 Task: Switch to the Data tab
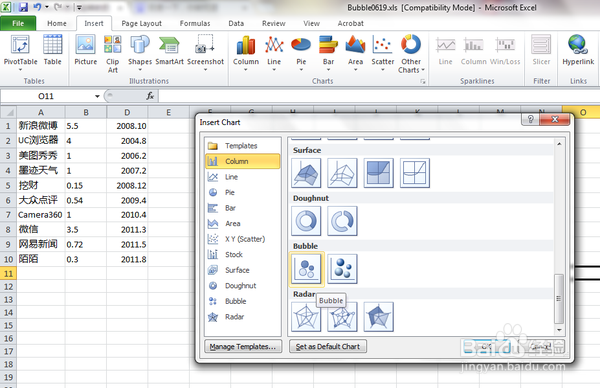click(236, 23)
